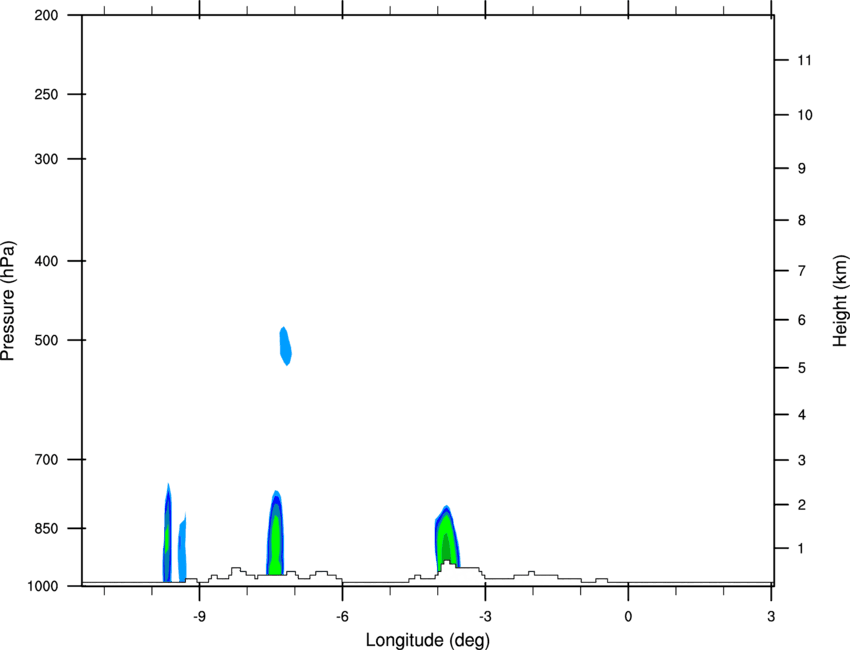Pick the 10 km height label
Viewport: 850px width, 650px height.
point(805,115)
